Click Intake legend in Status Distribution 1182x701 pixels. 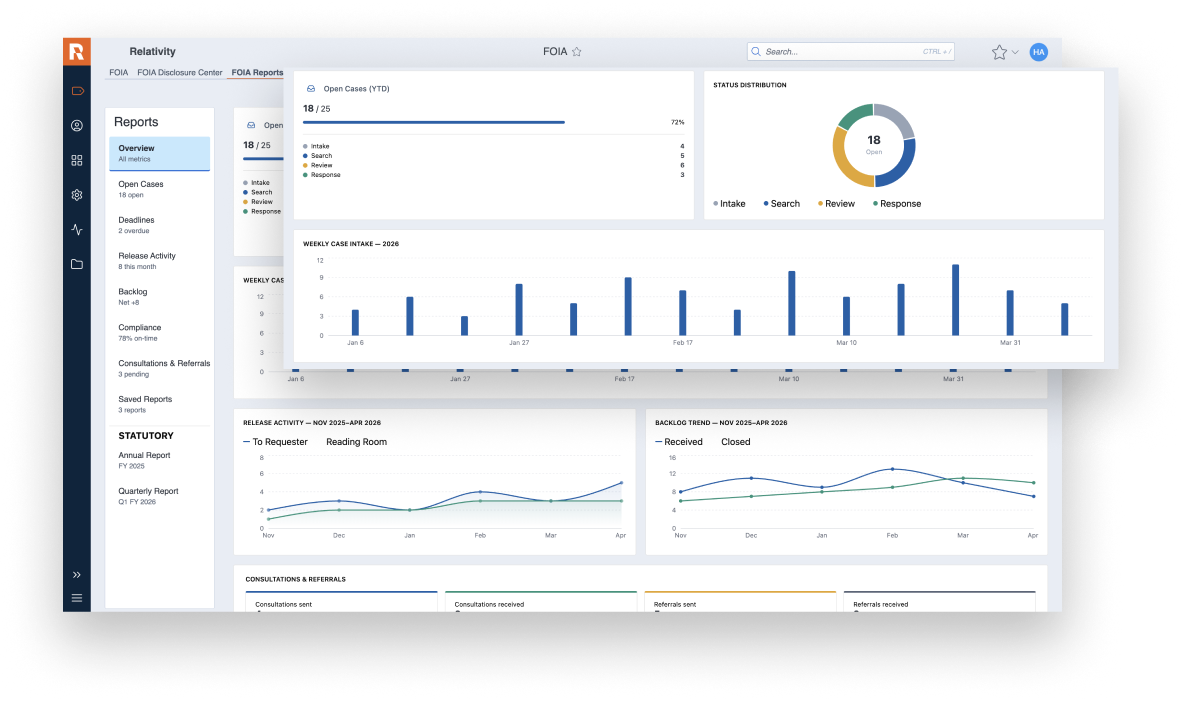[729, 204]
